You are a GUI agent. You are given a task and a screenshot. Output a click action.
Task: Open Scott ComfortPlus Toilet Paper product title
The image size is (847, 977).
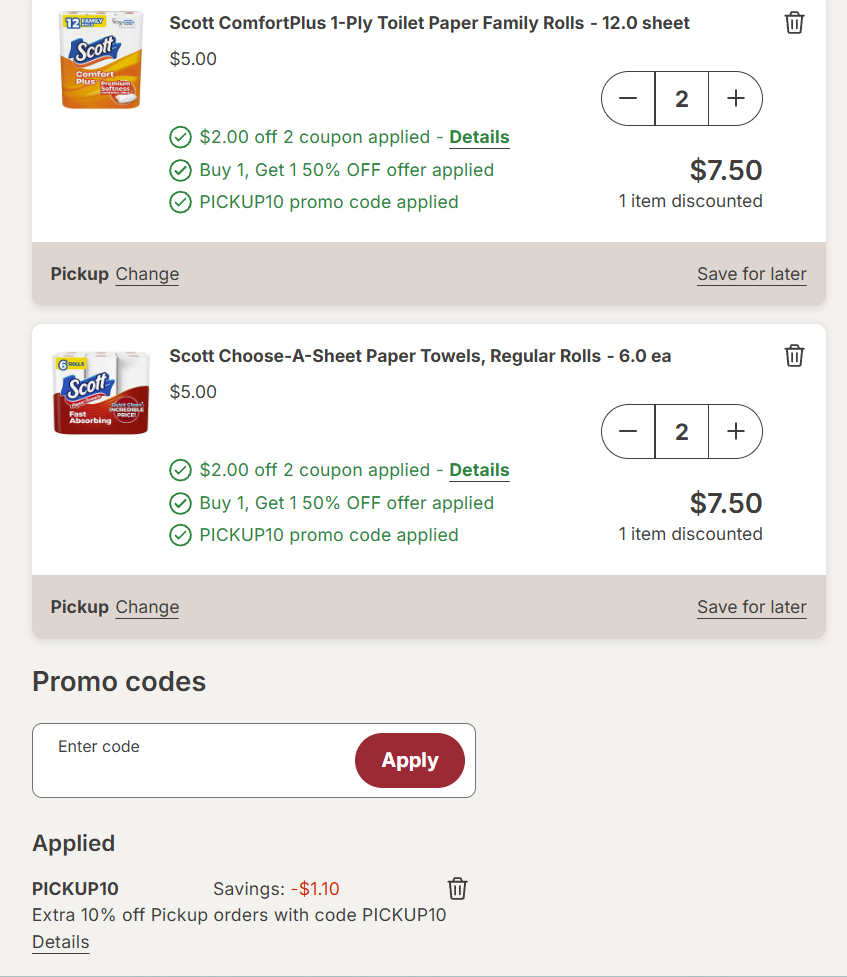tap(429, 23)
